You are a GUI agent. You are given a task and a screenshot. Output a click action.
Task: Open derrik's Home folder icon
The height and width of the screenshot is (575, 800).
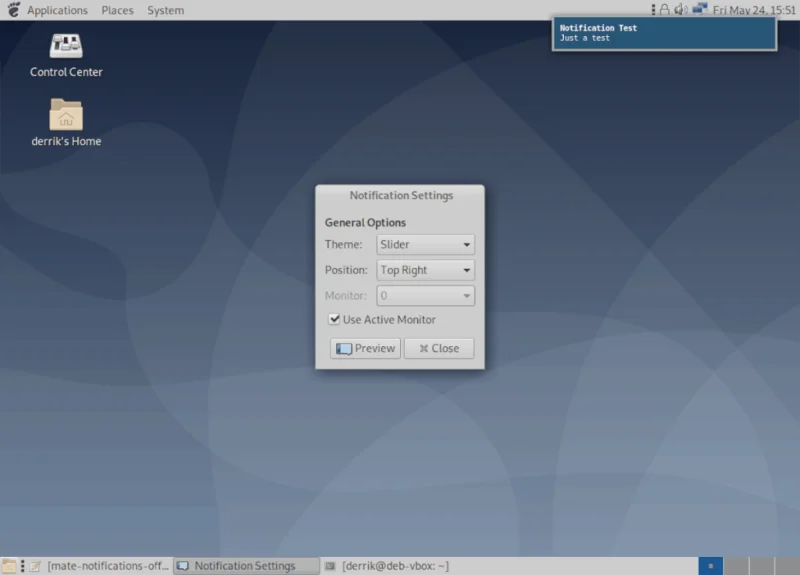tap(66, 122)
